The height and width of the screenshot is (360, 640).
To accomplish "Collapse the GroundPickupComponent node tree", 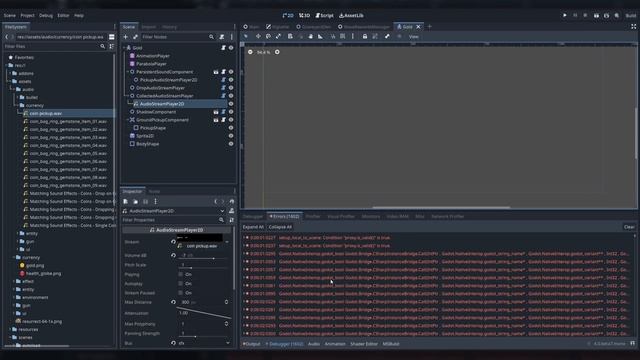I will 128,120.
